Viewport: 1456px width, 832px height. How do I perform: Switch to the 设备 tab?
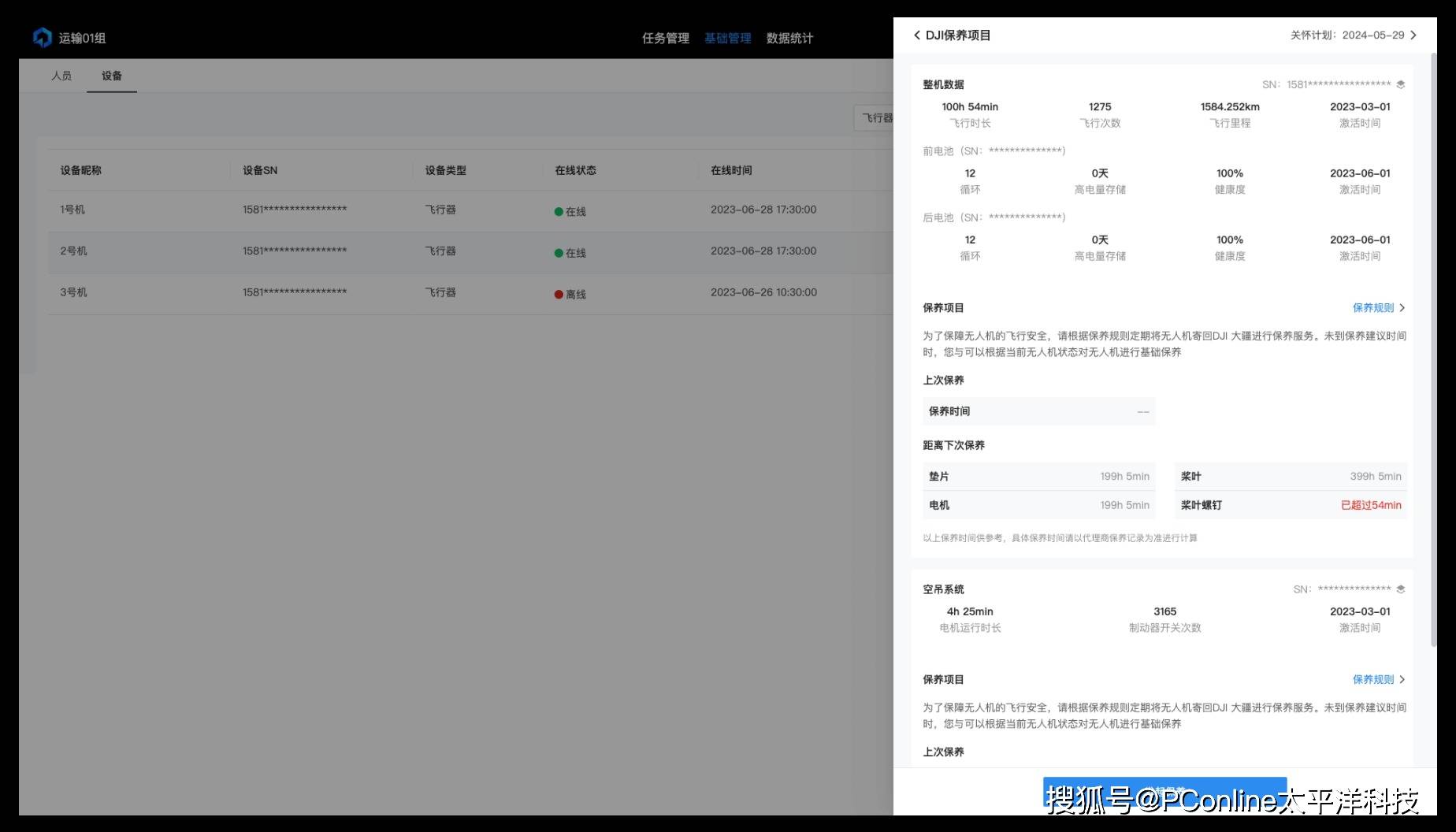(x=112, y=76)
